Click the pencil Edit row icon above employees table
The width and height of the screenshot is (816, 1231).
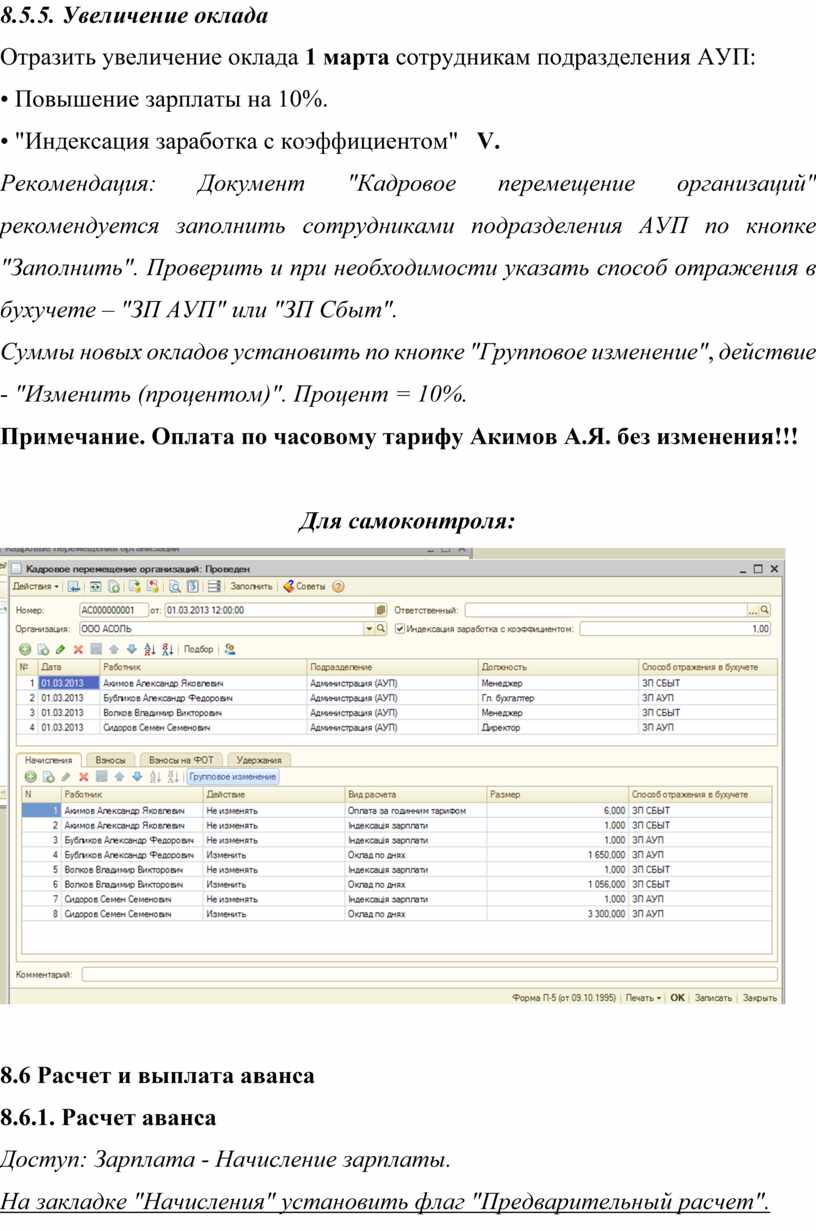tap(60, 649)
